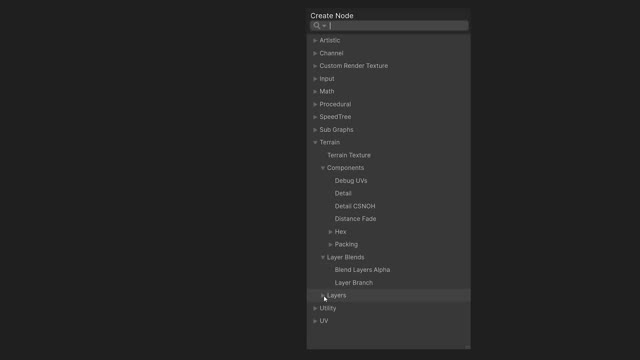The image size is (640, 360).
Task: Expand the Hex subgroup arrow
Action: click(331, 232)
